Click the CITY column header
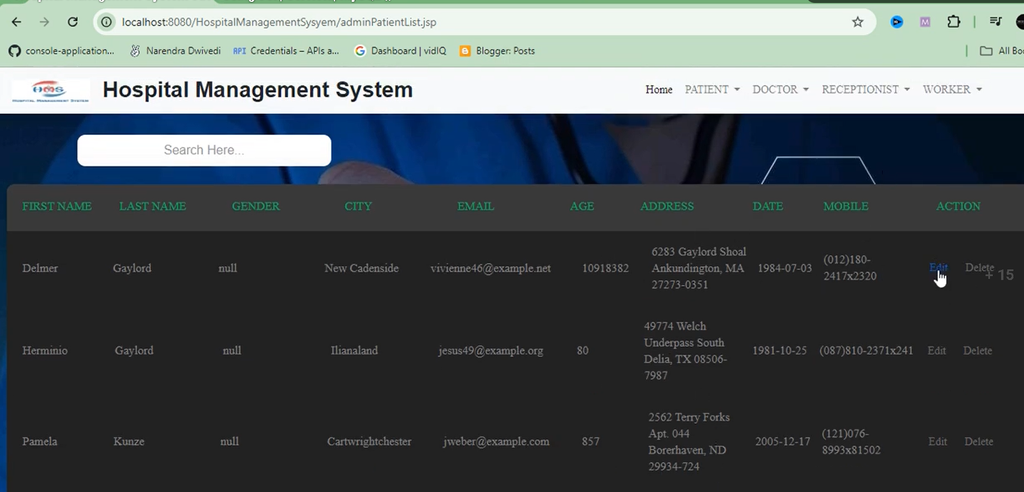 coord(358,206)
